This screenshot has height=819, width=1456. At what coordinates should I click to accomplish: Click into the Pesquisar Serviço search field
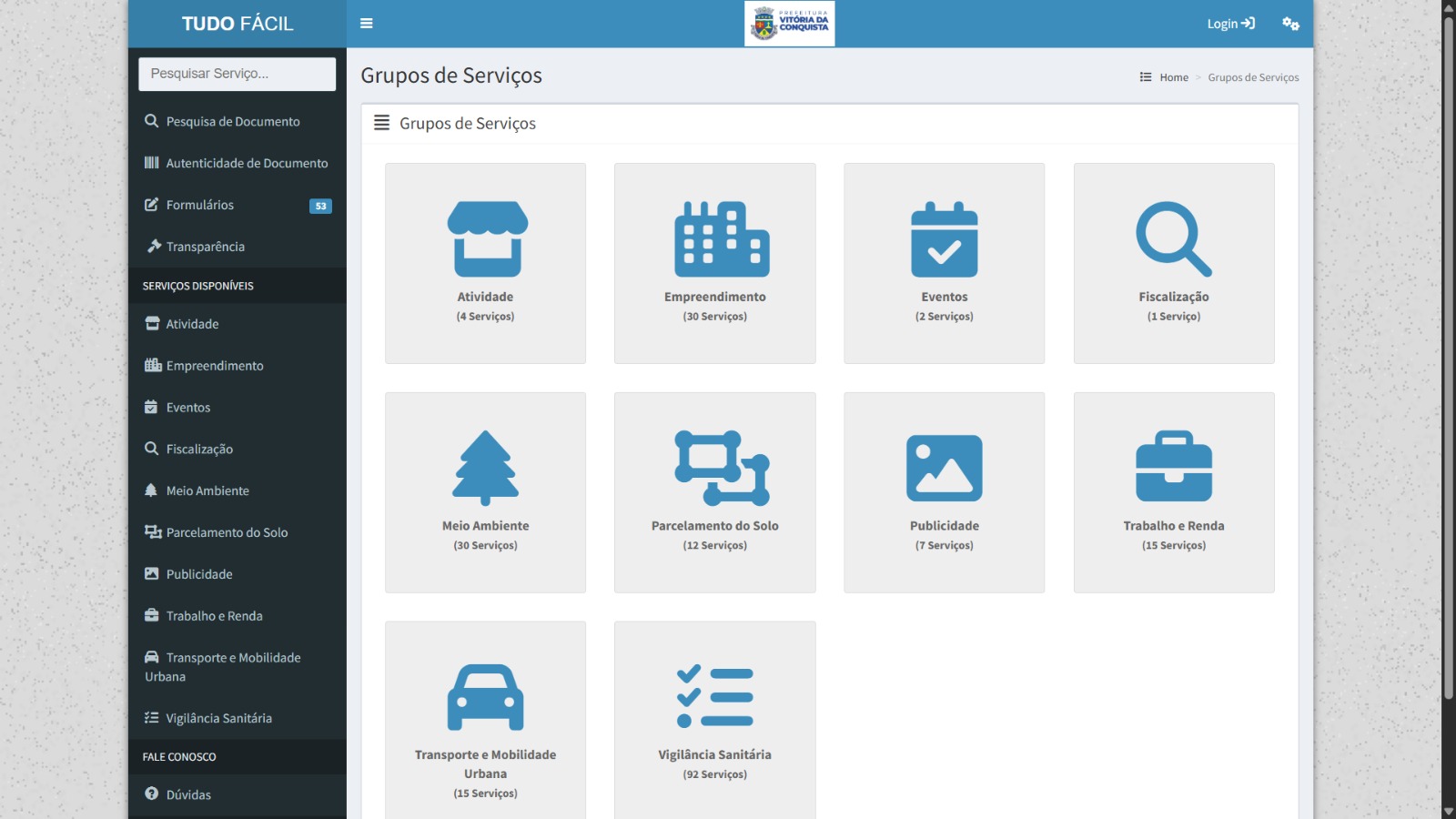point(237,74)
